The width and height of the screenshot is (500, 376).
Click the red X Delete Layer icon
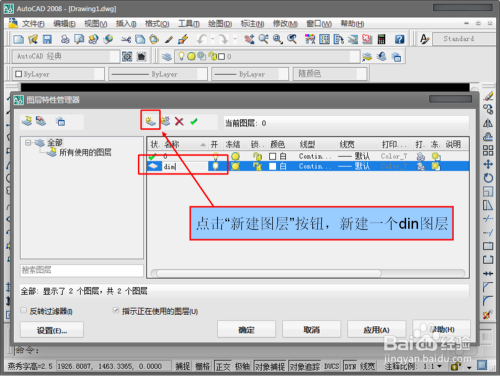(179, 121)
